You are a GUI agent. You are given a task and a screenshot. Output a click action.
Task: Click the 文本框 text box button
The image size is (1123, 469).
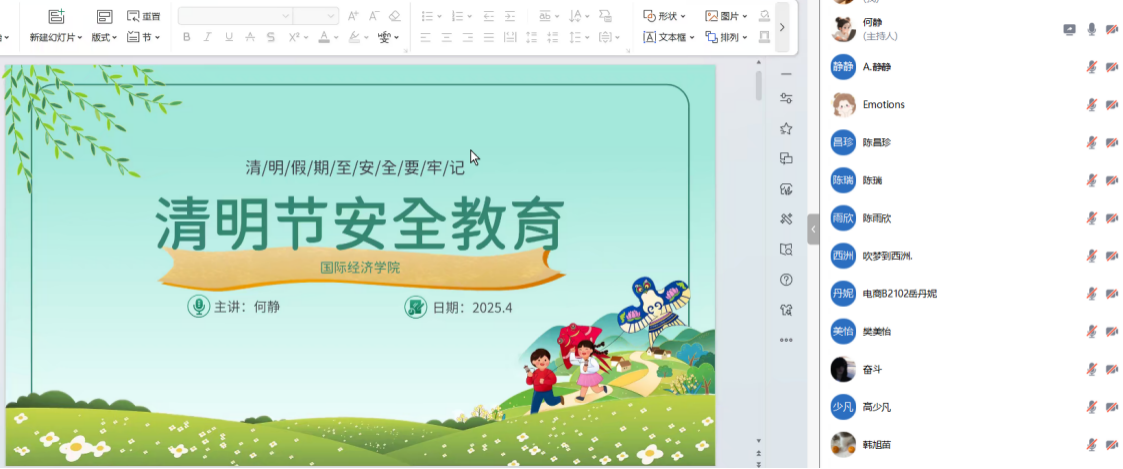coord(666,38)
